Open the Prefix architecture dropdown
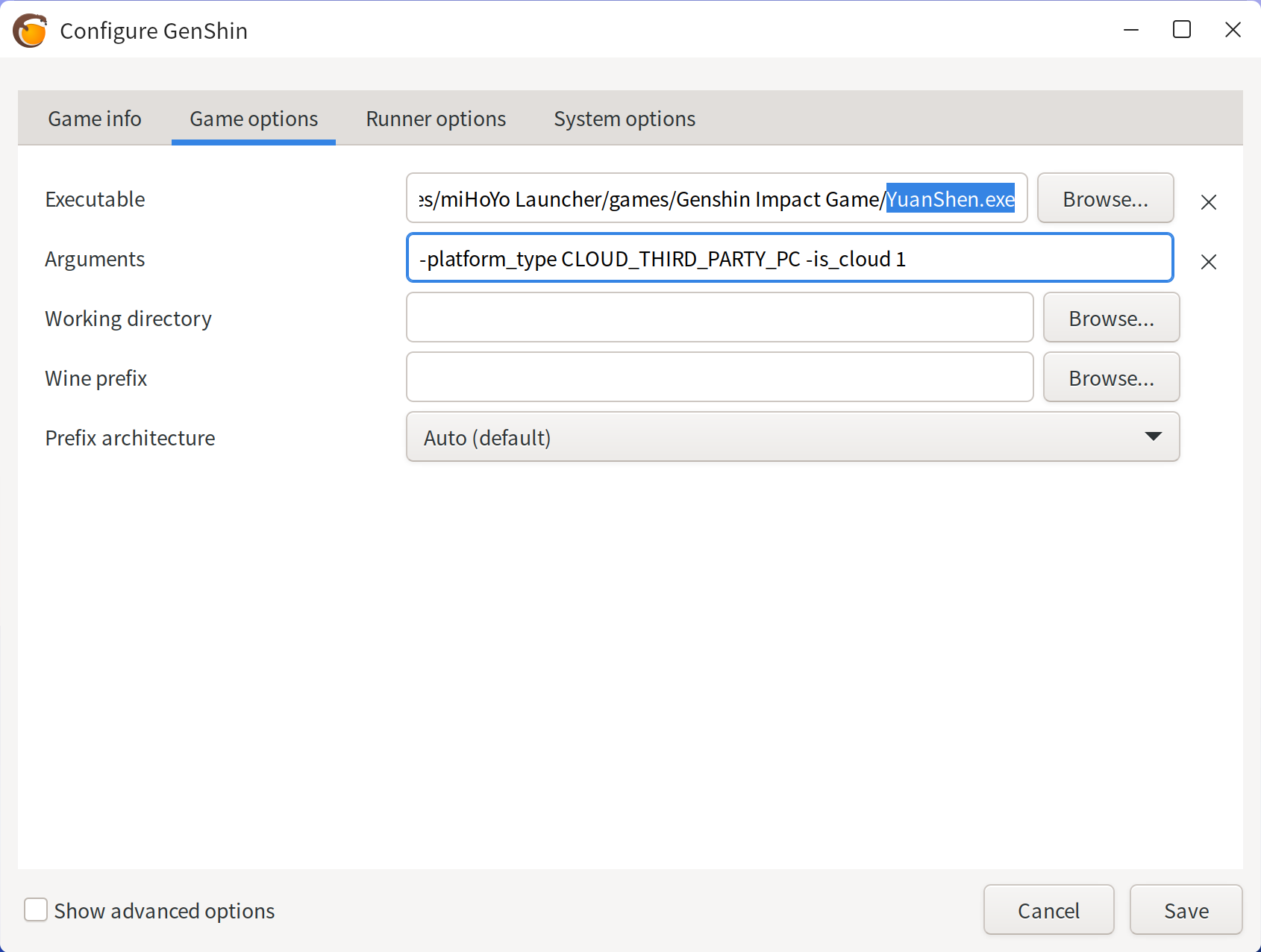 (792, 437)
